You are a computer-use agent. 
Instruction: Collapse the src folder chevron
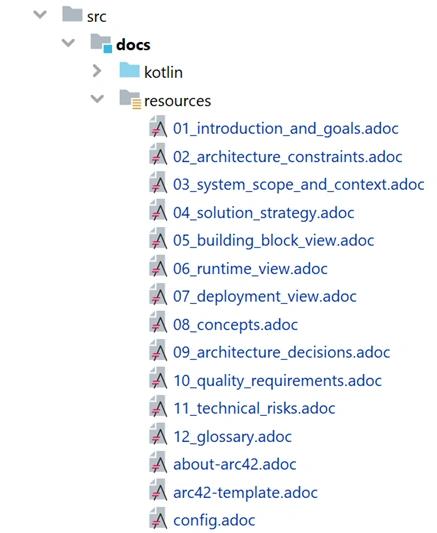[x=40, y=15]
